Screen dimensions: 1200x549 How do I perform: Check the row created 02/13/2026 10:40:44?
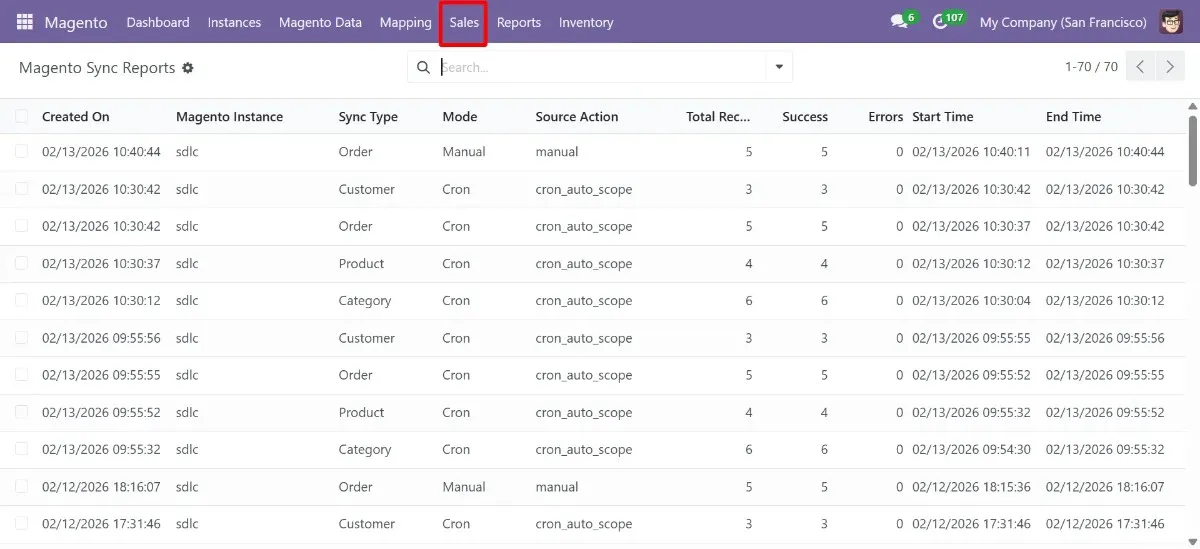coord(22,152)
